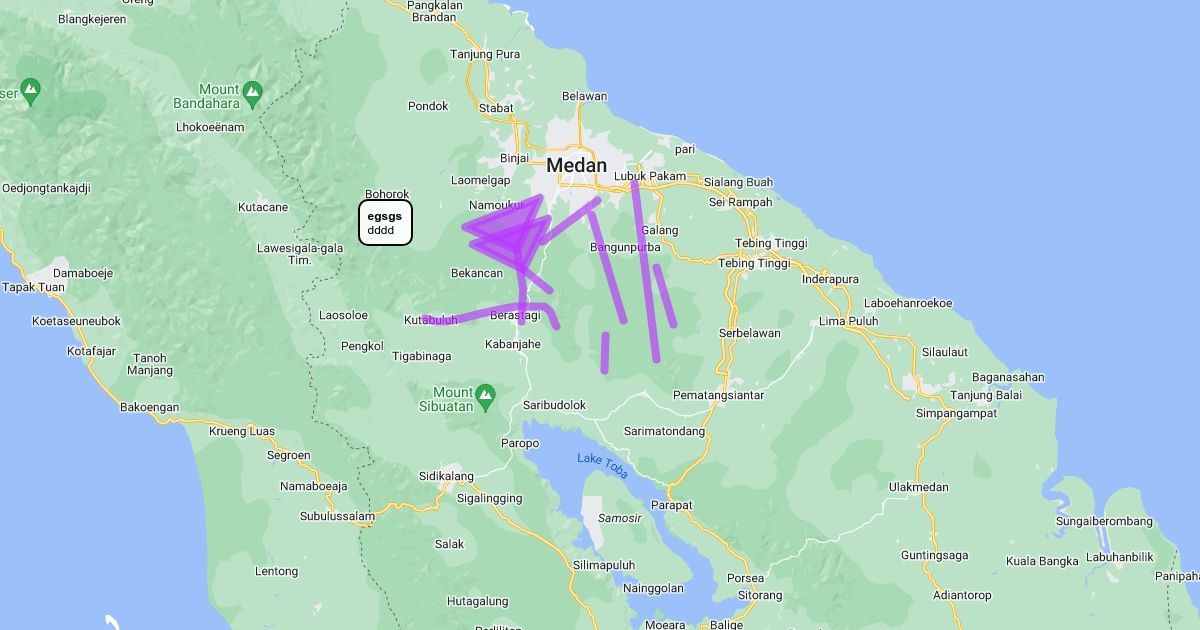
Task: Click the Belawan port label
Action: click(585, 97)
